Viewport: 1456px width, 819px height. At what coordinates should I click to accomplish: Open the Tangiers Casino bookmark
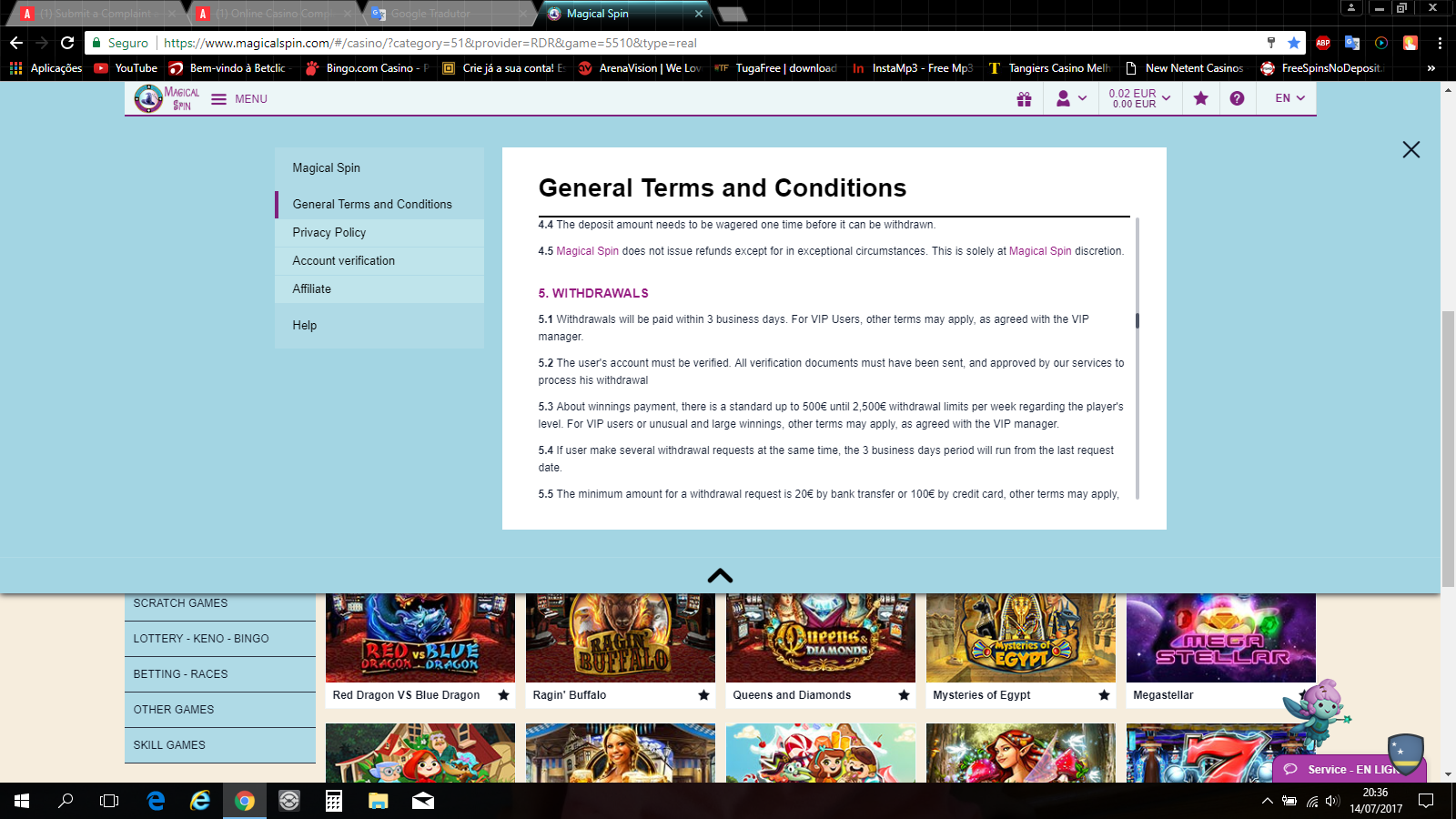[x=1049, y=68]
